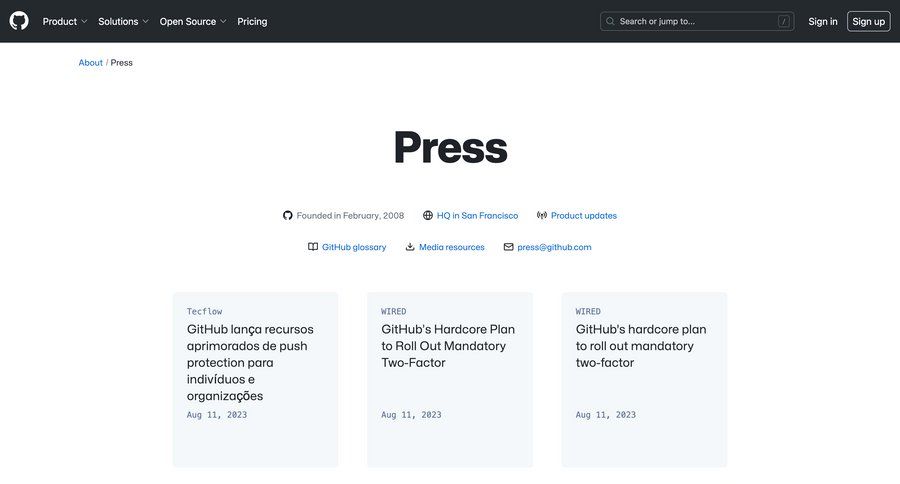Click the Press page heading
Image resolution: width=900 pixels, height=484 pixels.
451,148
